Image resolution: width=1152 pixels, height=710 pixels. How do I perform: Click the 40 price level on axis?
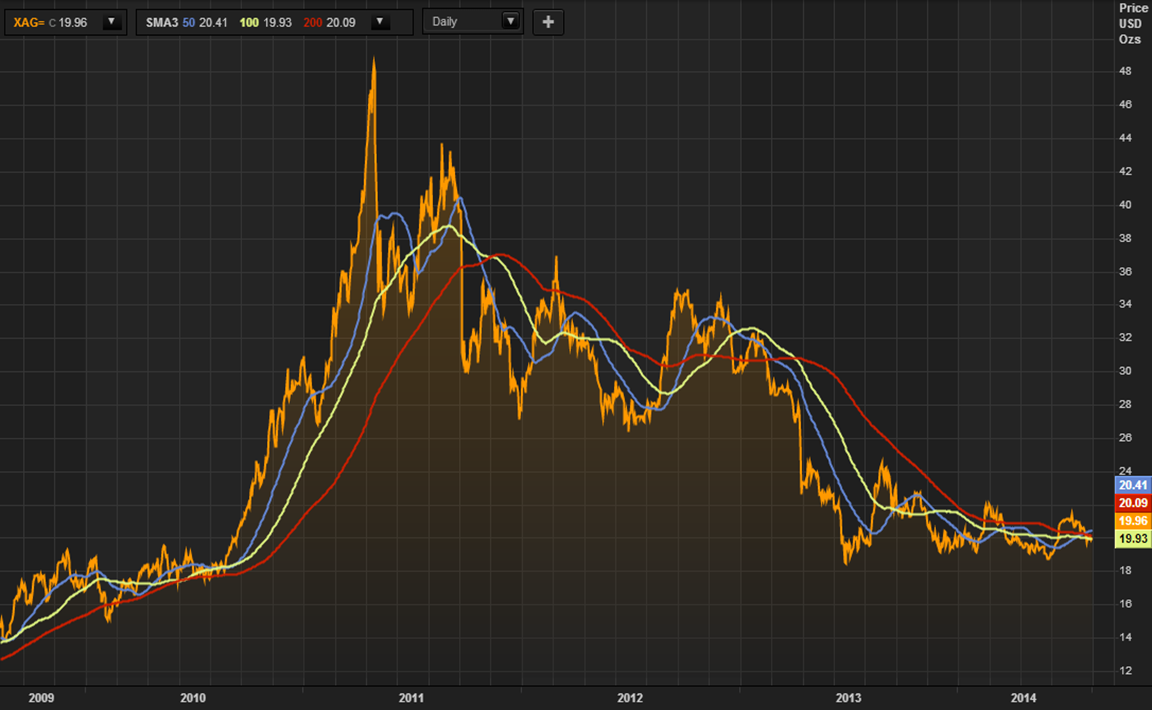pos(1125,204)
